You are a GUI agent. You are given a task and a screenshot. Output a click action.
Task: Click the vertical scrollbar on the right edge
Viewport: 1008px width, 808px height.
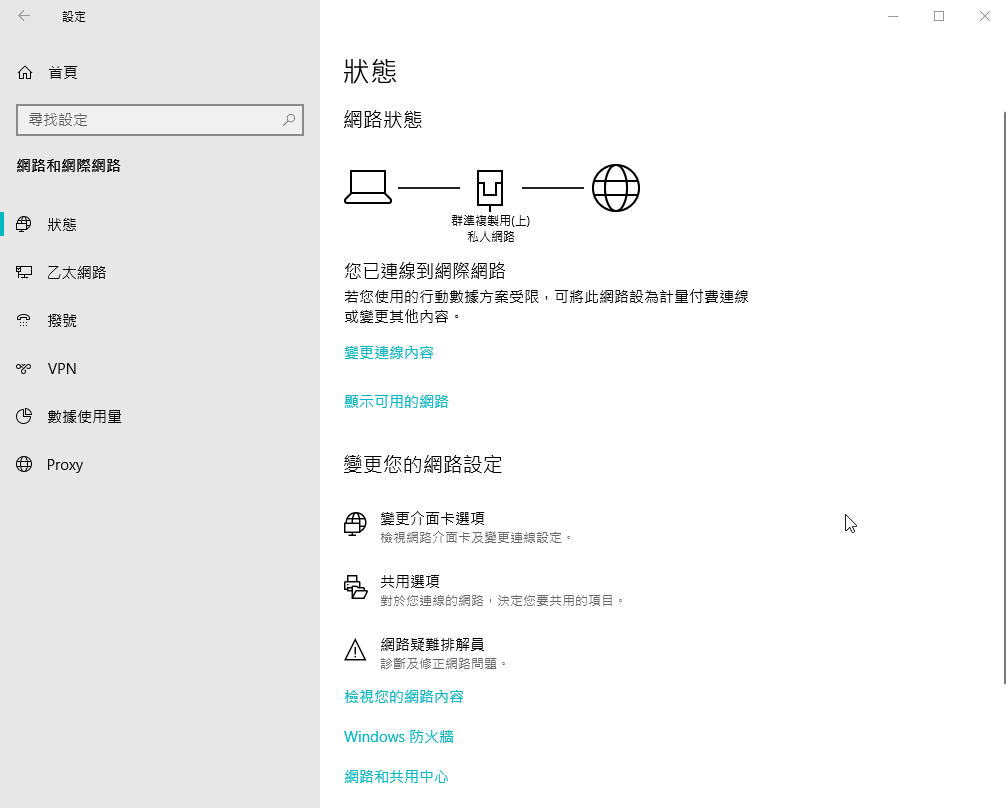coord(1004,397)
